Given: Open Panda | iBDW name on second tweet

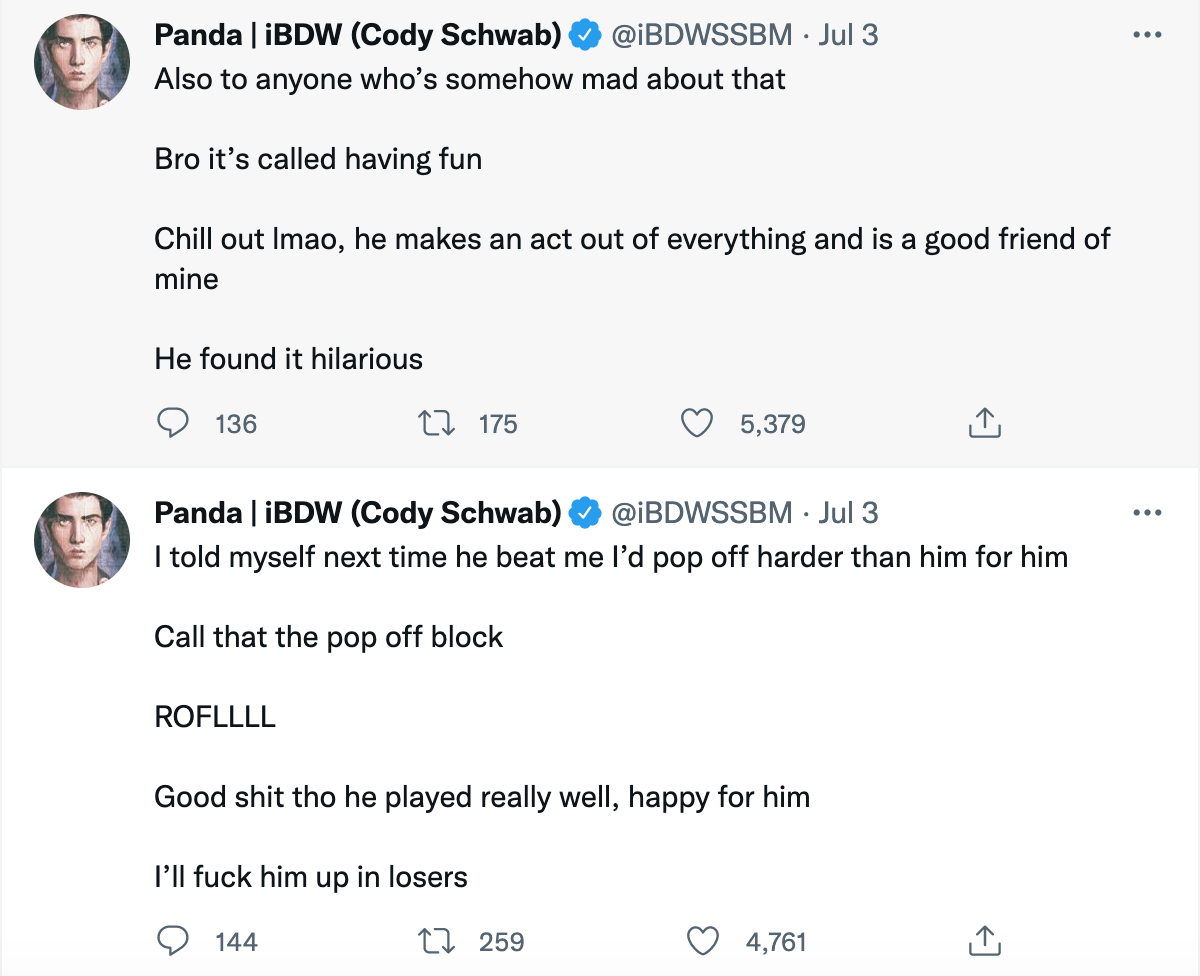Looking at the screenshot, I should pos(357,513).
